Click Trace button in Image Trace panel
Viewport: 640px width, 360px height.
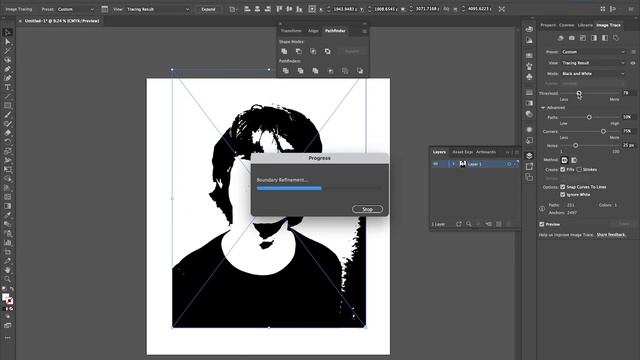tap(624, 224)
